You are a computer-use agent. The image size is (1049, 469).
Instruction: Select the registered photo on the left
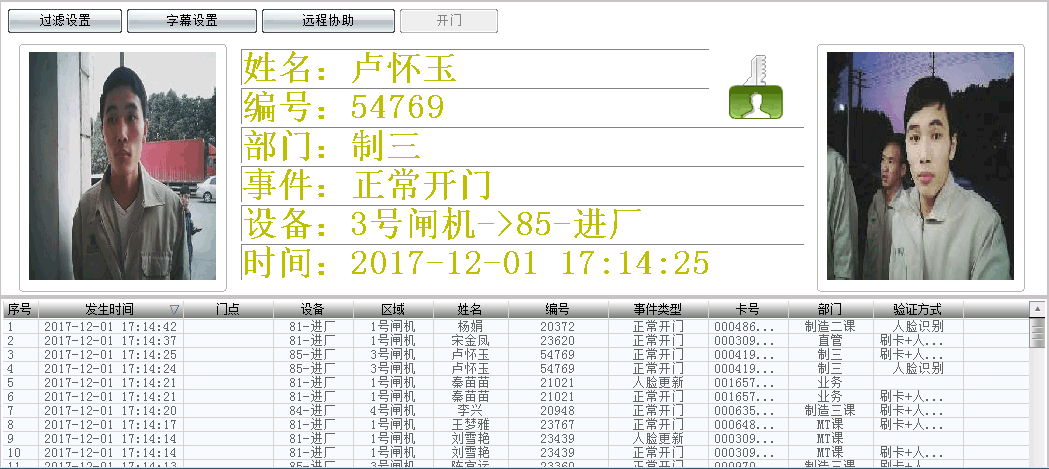122,166
